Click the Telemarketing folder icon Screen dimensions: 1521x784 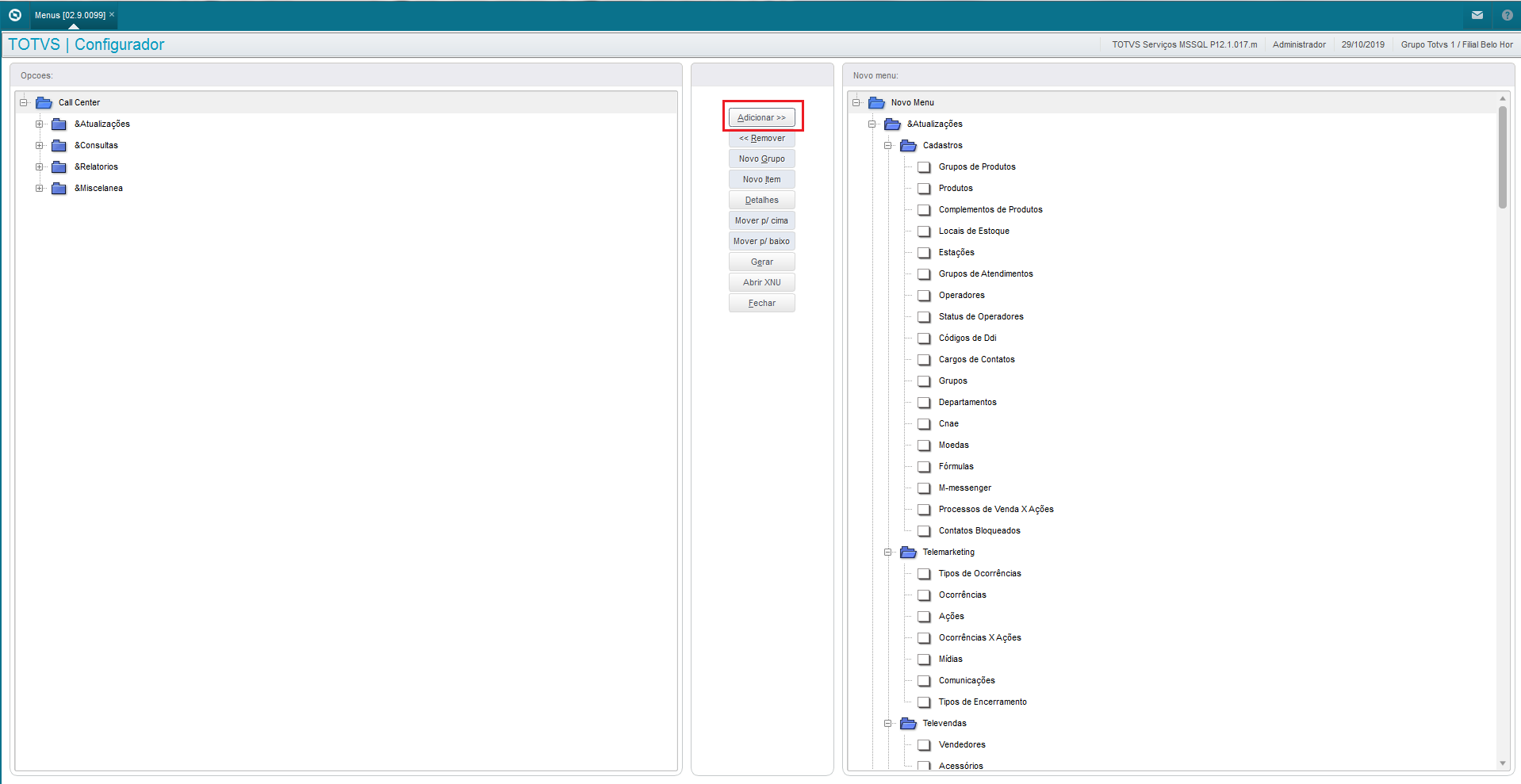click(x=908, y=552)
